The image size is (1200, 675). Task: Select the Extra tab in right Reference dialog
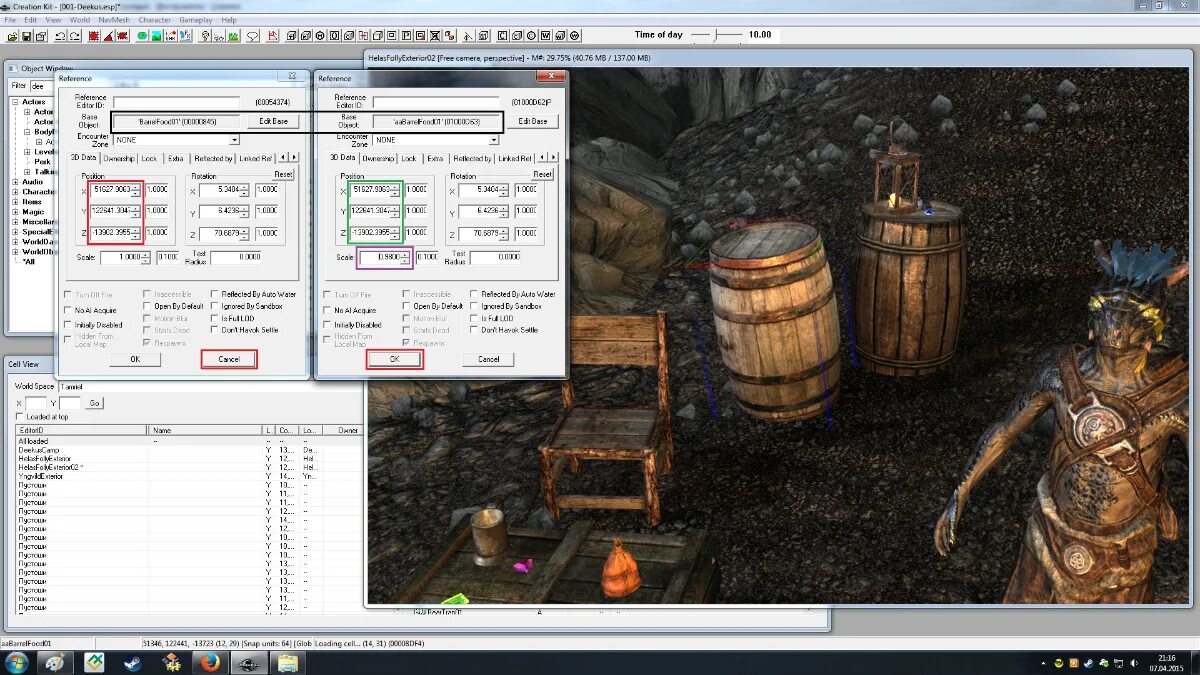coord(435,158)
